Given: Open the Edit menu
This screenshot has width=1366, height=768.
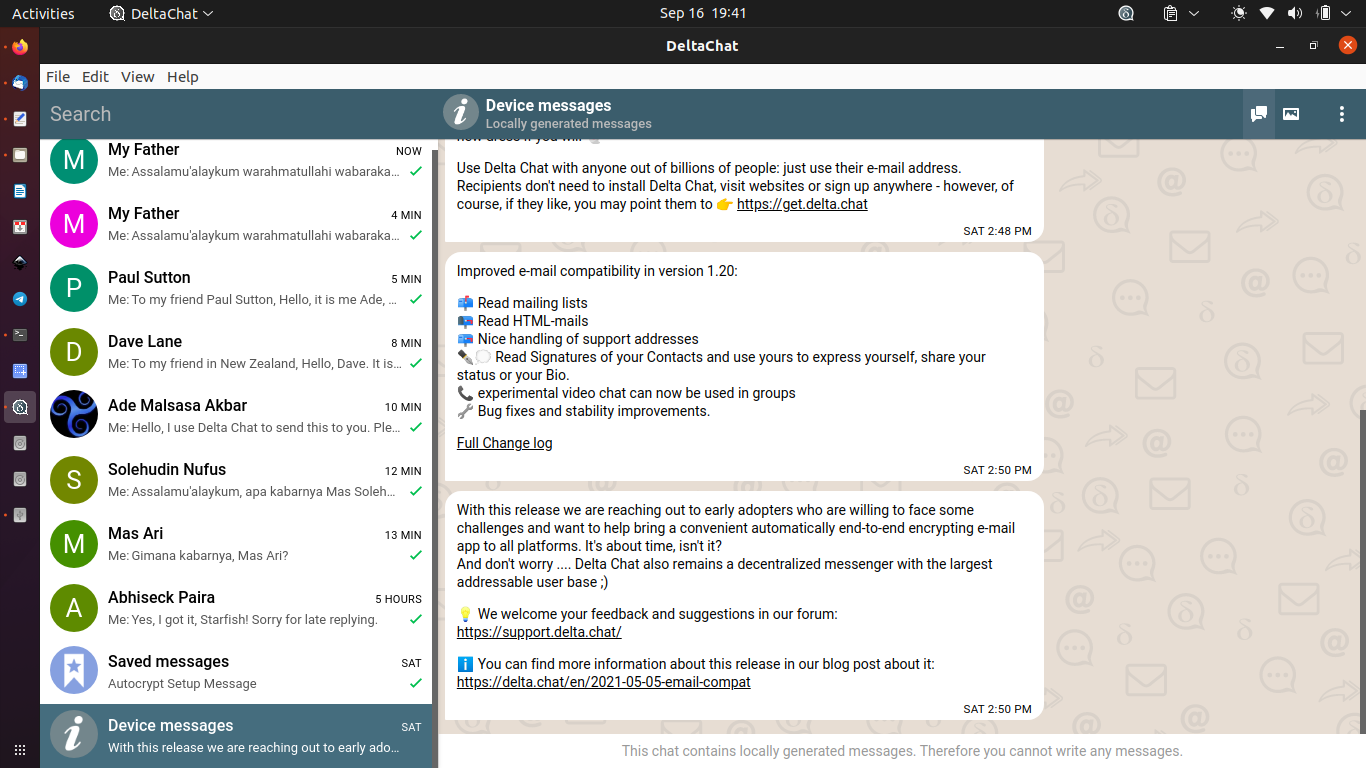Looking at the screenshot, I should (95, 77).
